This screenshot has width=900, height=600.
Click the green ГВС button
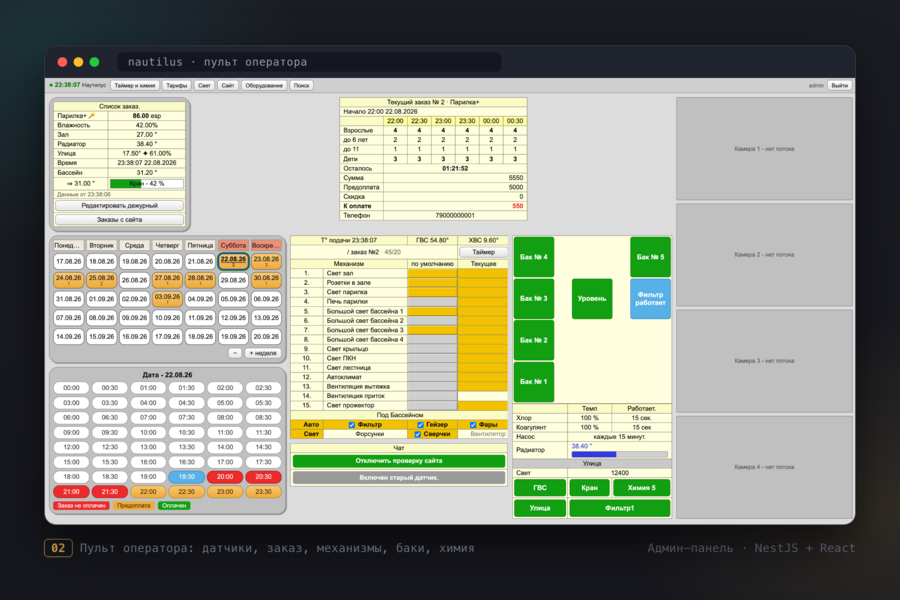point(540,488)
